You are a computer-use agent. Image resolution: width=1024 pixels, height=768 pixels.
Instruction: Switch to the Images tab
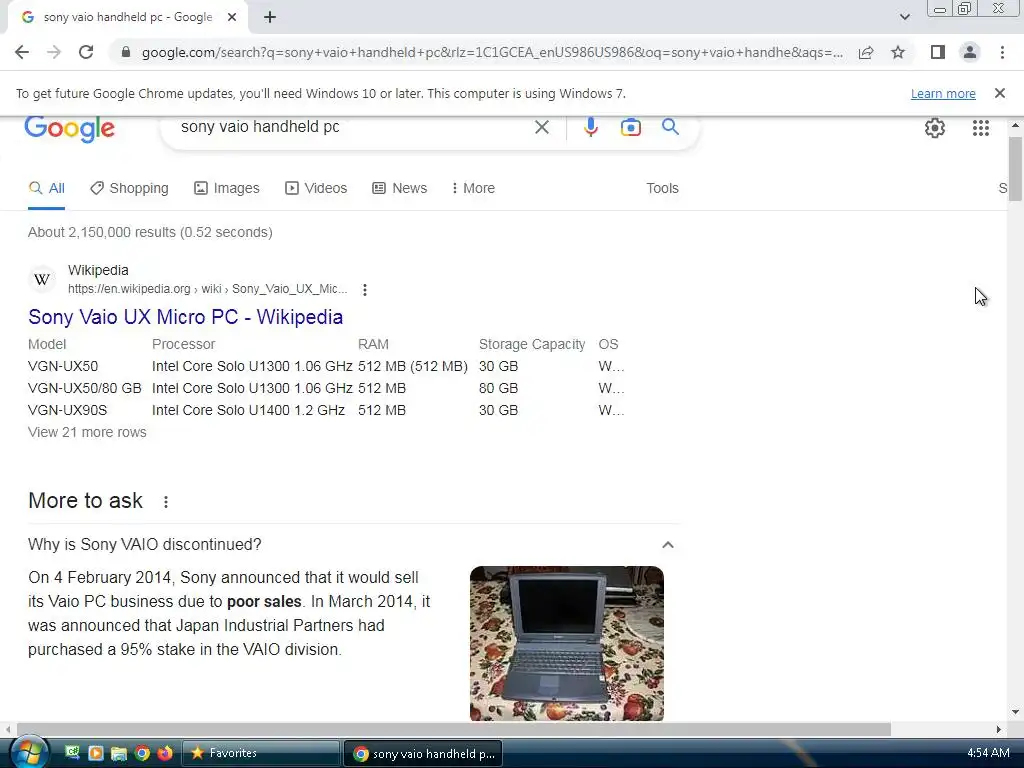click(x=227, y=189)
